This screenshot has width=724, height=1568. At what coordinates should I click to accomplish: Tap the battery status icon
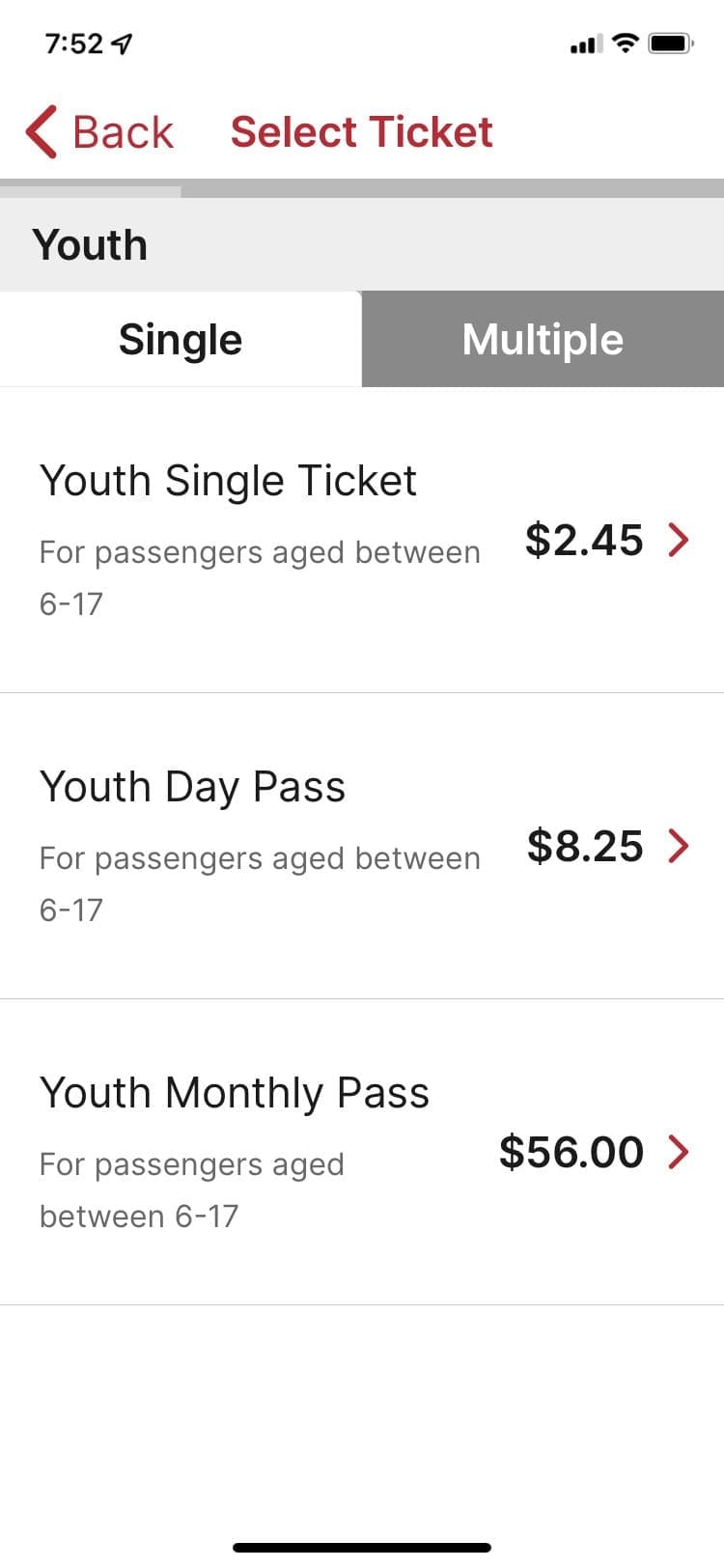tap(670, 42)
